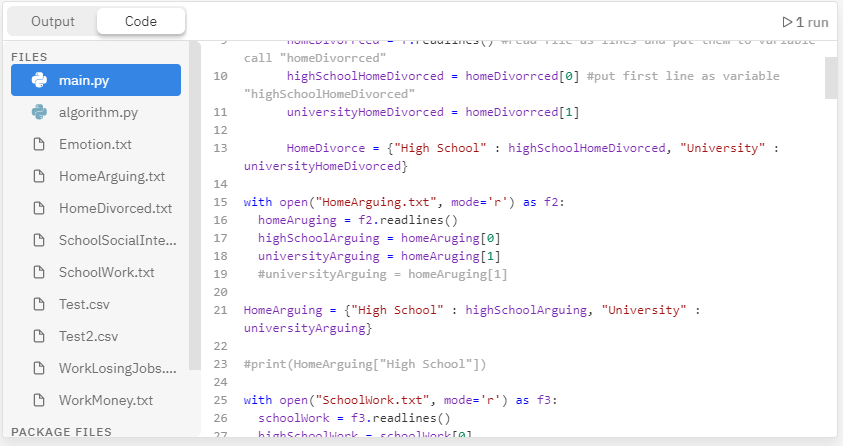Click the document icon beside SchoolWork.txt

pos(39,272)
